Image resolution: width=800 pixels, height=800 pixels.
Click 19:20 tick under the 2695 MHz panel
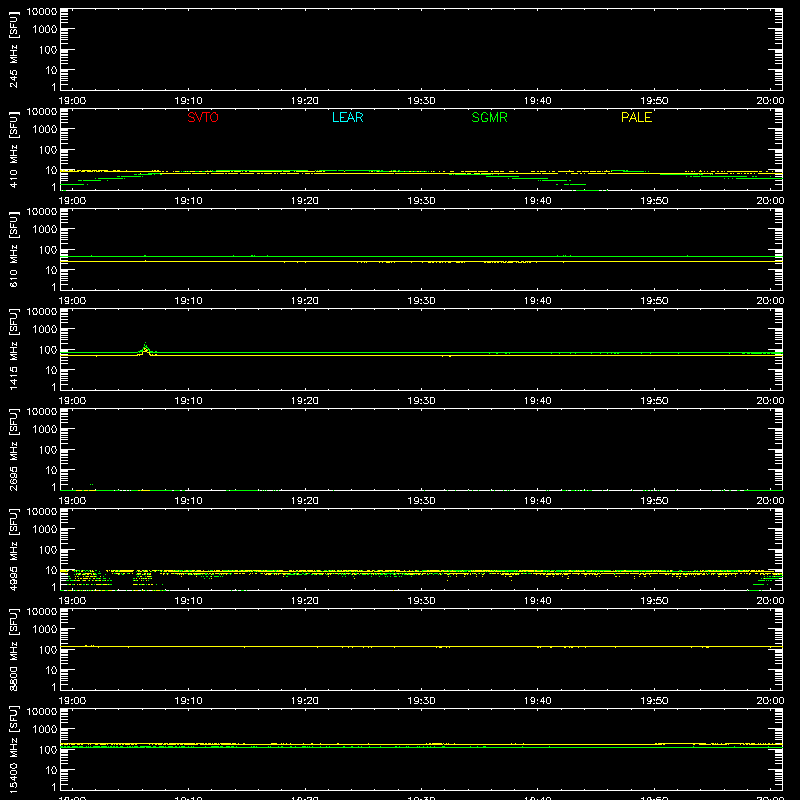(x=305, y=501)
